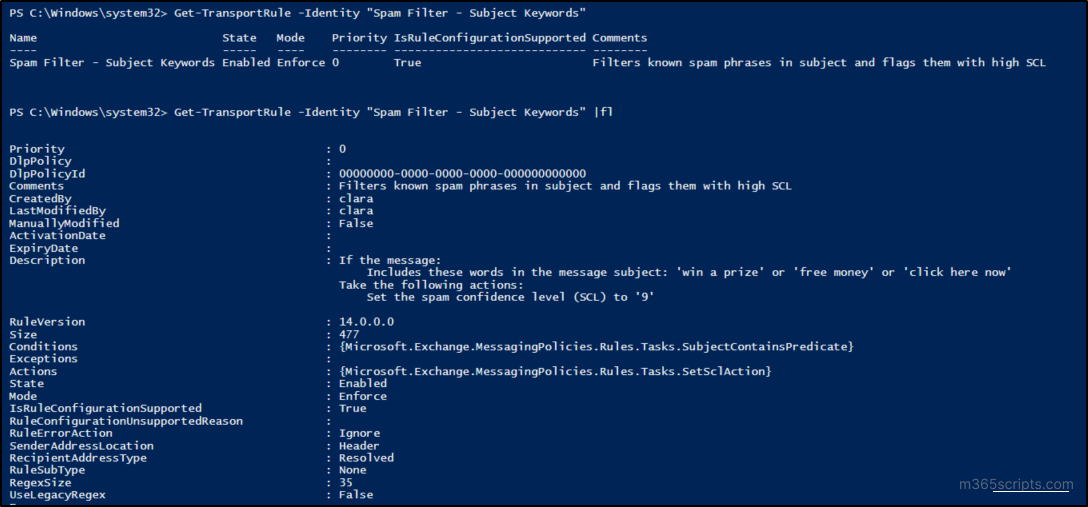Select the all-zero DlpPolicyId GUID value
This screenshot has height=507, width=1088.
tap(462, 173)
